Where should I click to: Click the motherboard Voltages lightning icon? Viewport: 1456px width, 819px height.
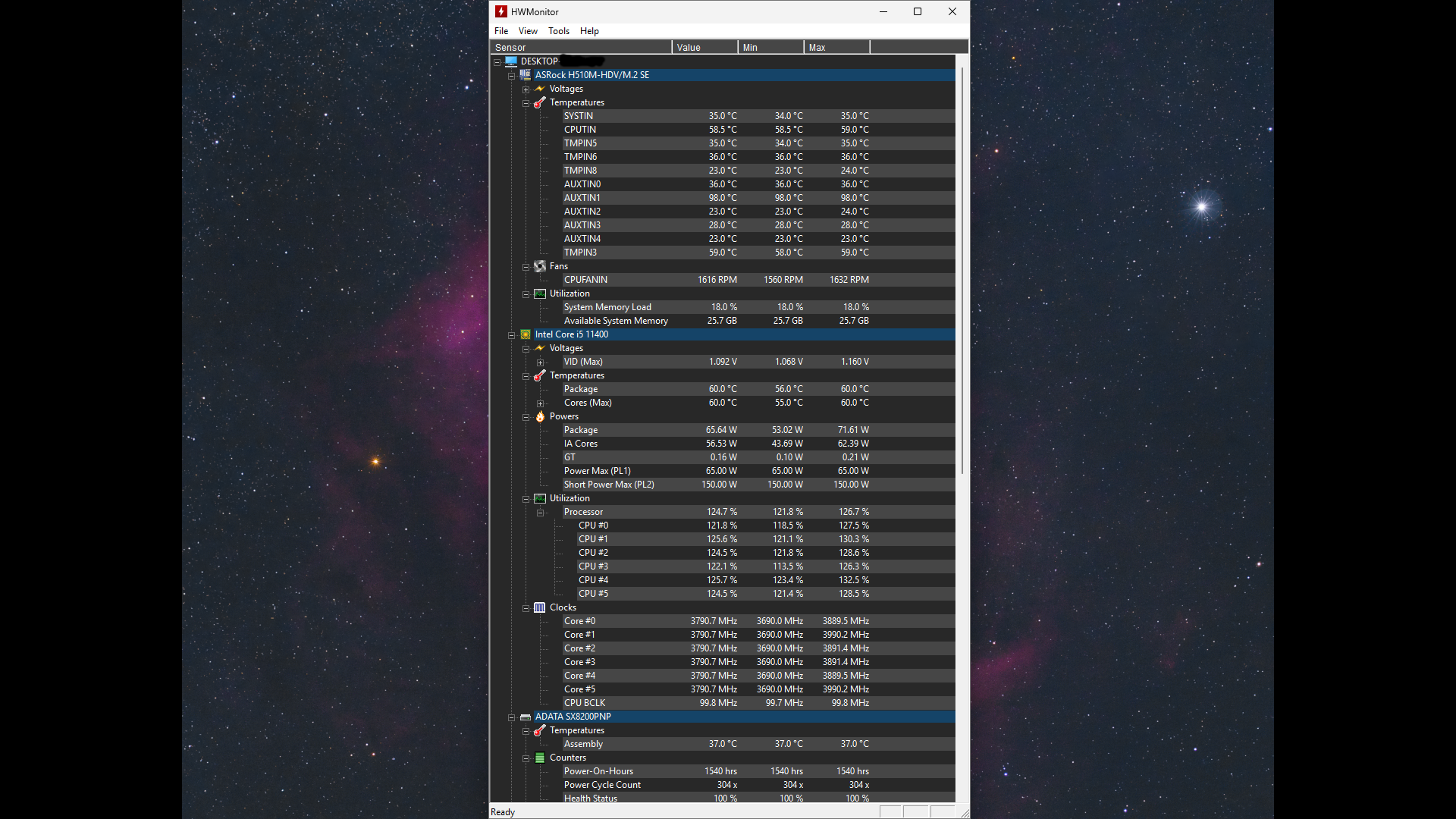pyautogui.click(x=540, y=89)
